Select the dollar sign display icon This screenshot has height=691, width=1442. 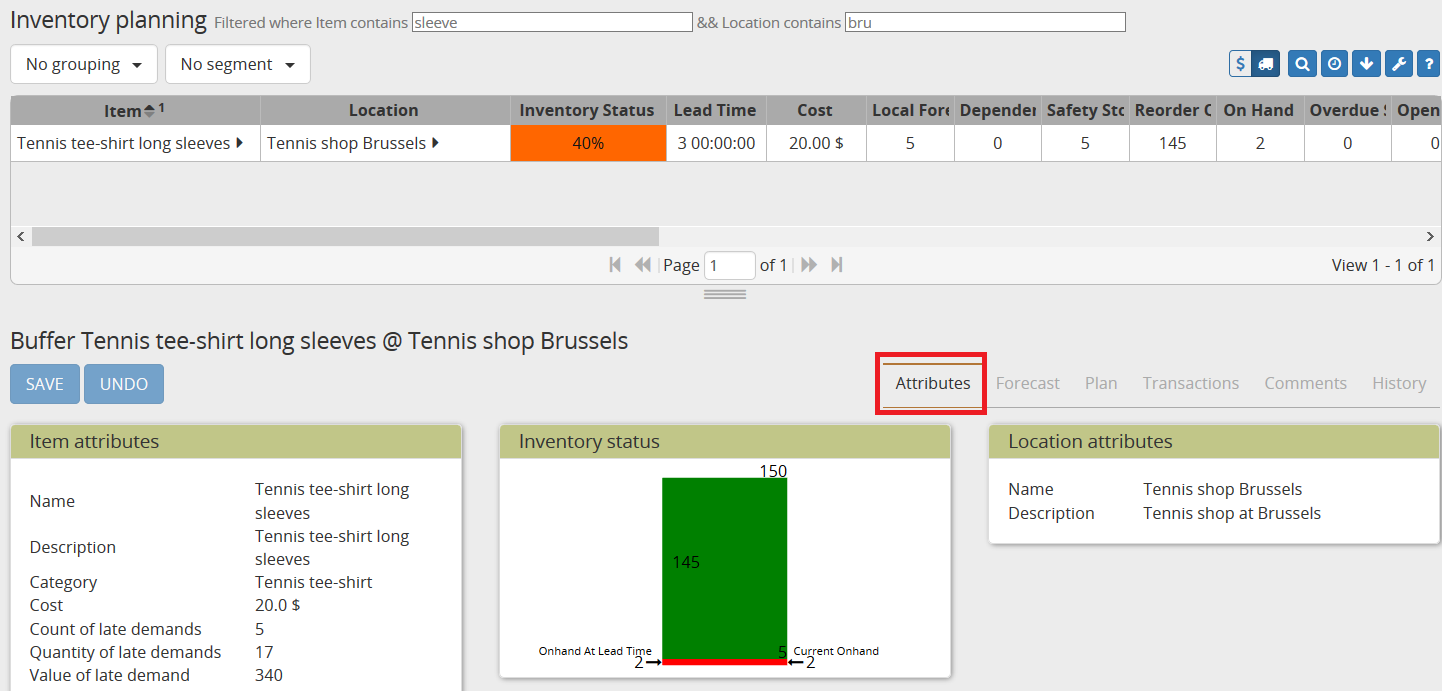[1238, 63]
